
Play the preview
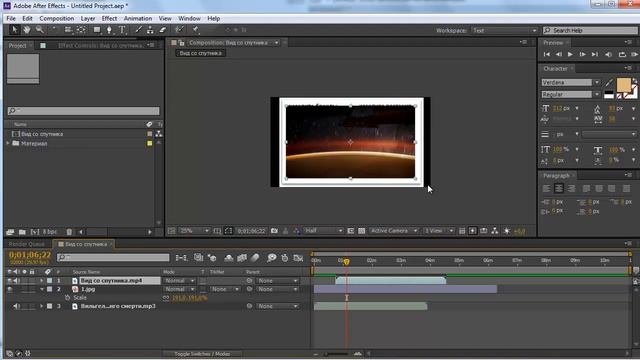pyautogui.click(x=570, y=54)
